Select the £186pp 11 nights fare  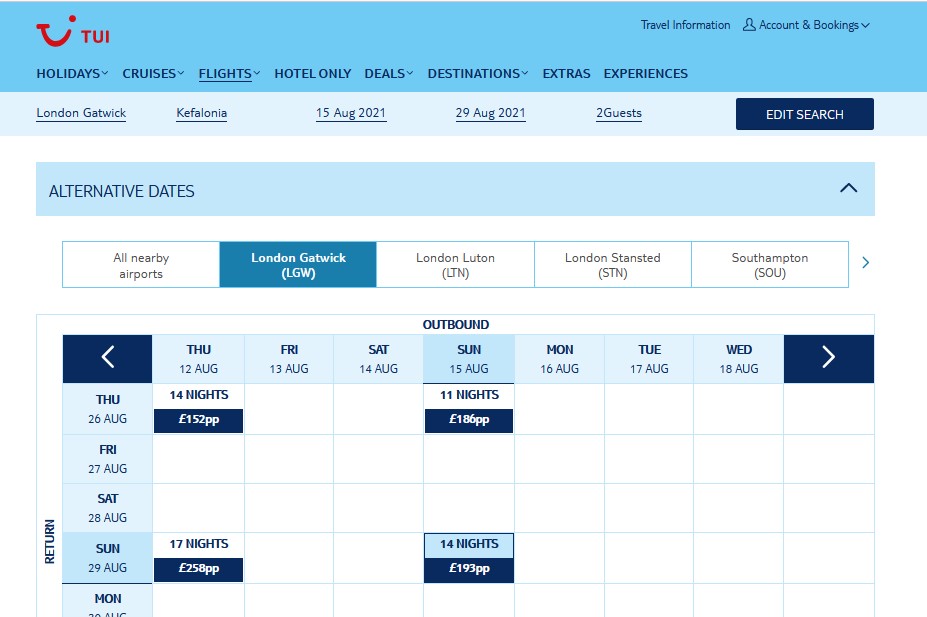pos(469,420)
